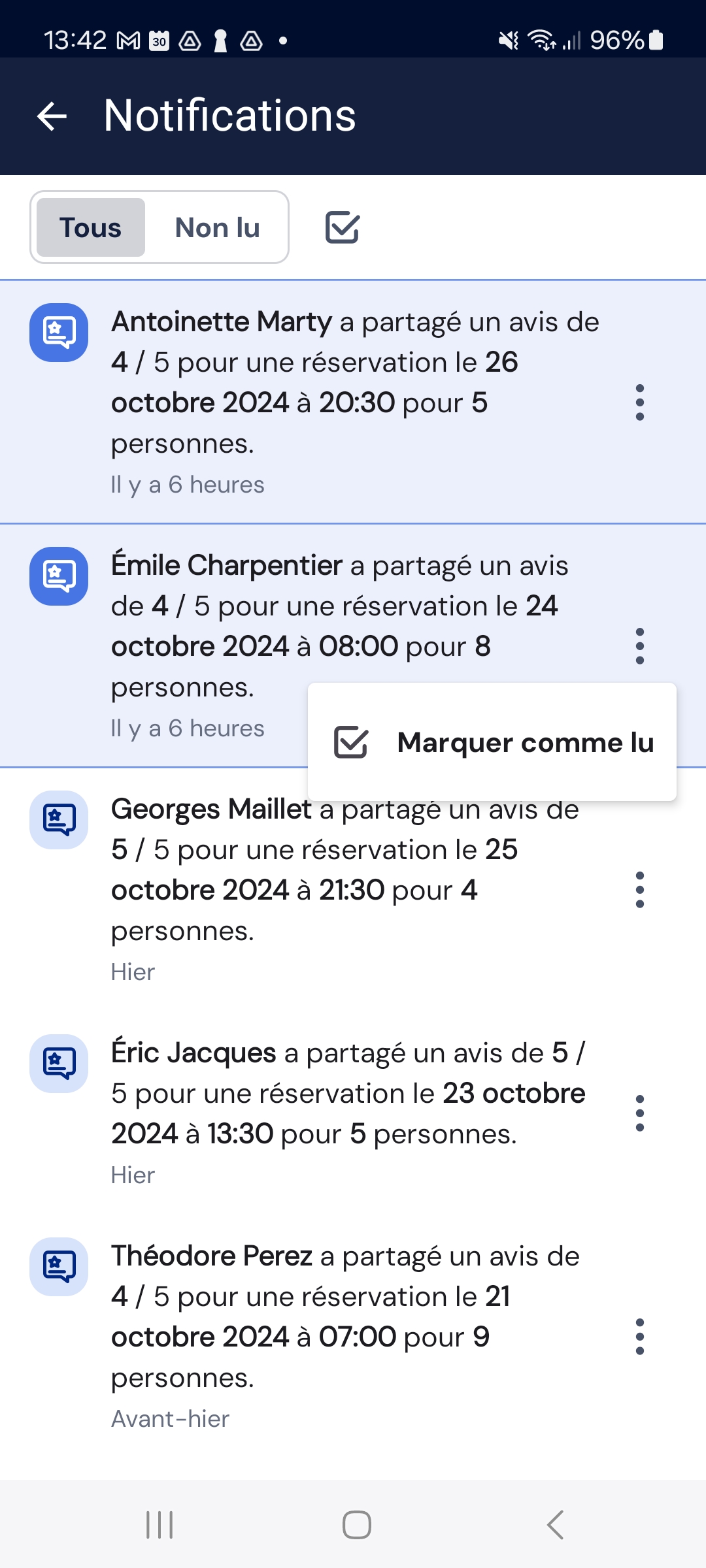Switch to the Tous filter tab
The width and height of the screenshot is (706, 1568).
[91, 227]
